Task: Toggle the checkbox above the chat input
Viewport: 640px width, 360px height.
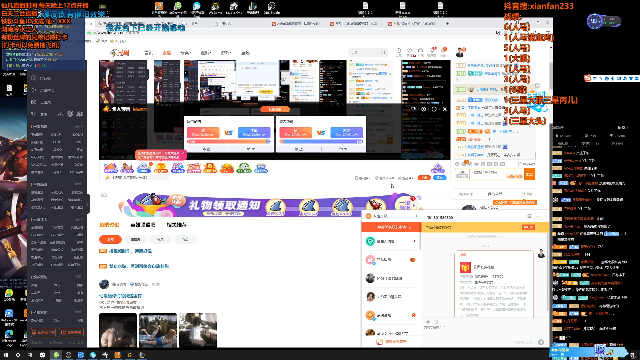Action: [520, 164]
